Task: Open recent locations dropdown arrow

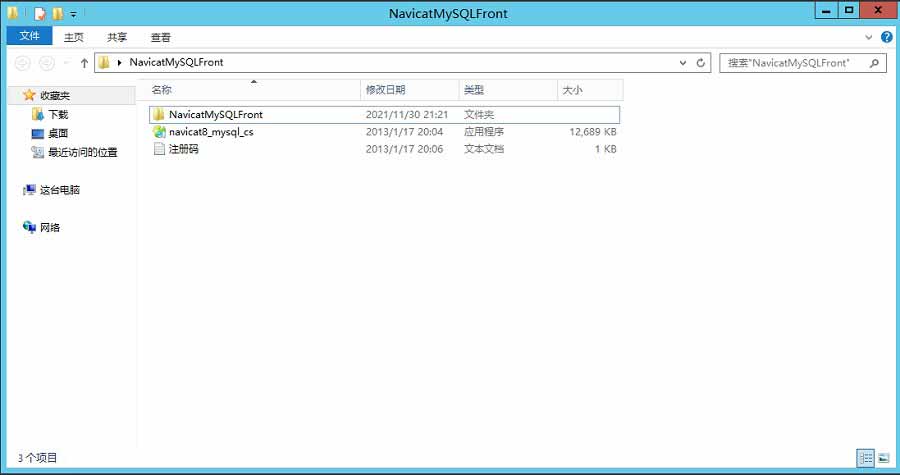Action: click(66, 63)
